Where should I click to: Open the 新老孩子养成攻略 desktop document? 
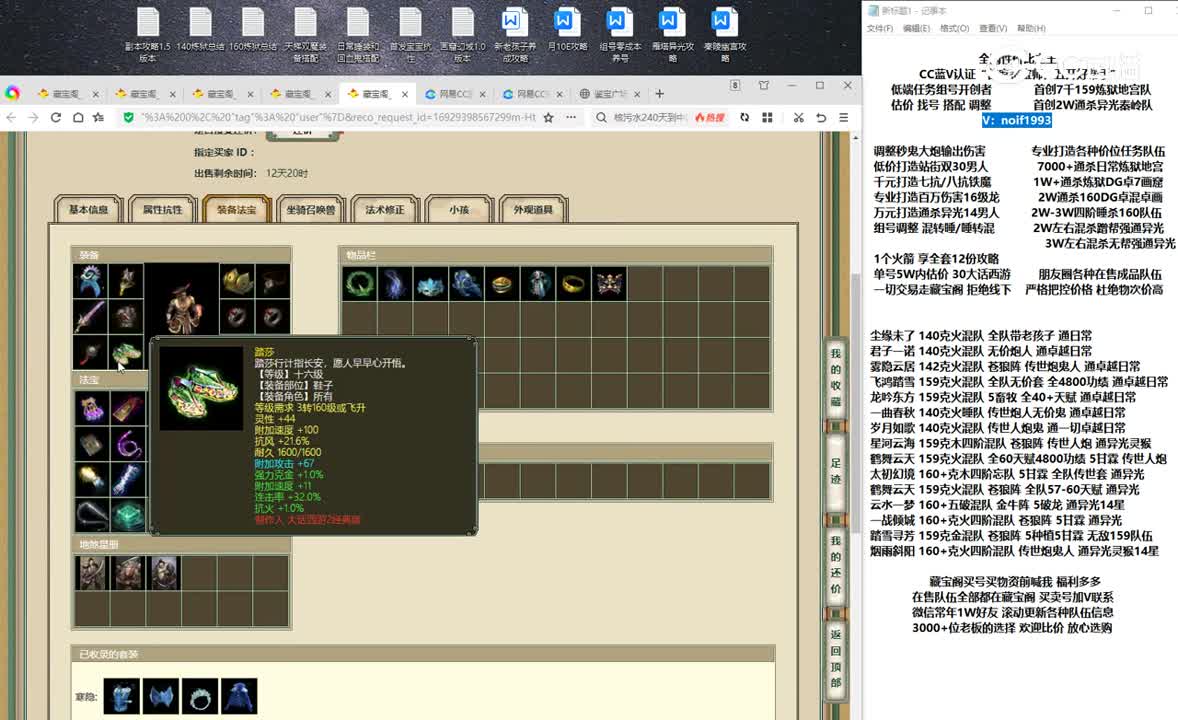[x=515, y=35]
